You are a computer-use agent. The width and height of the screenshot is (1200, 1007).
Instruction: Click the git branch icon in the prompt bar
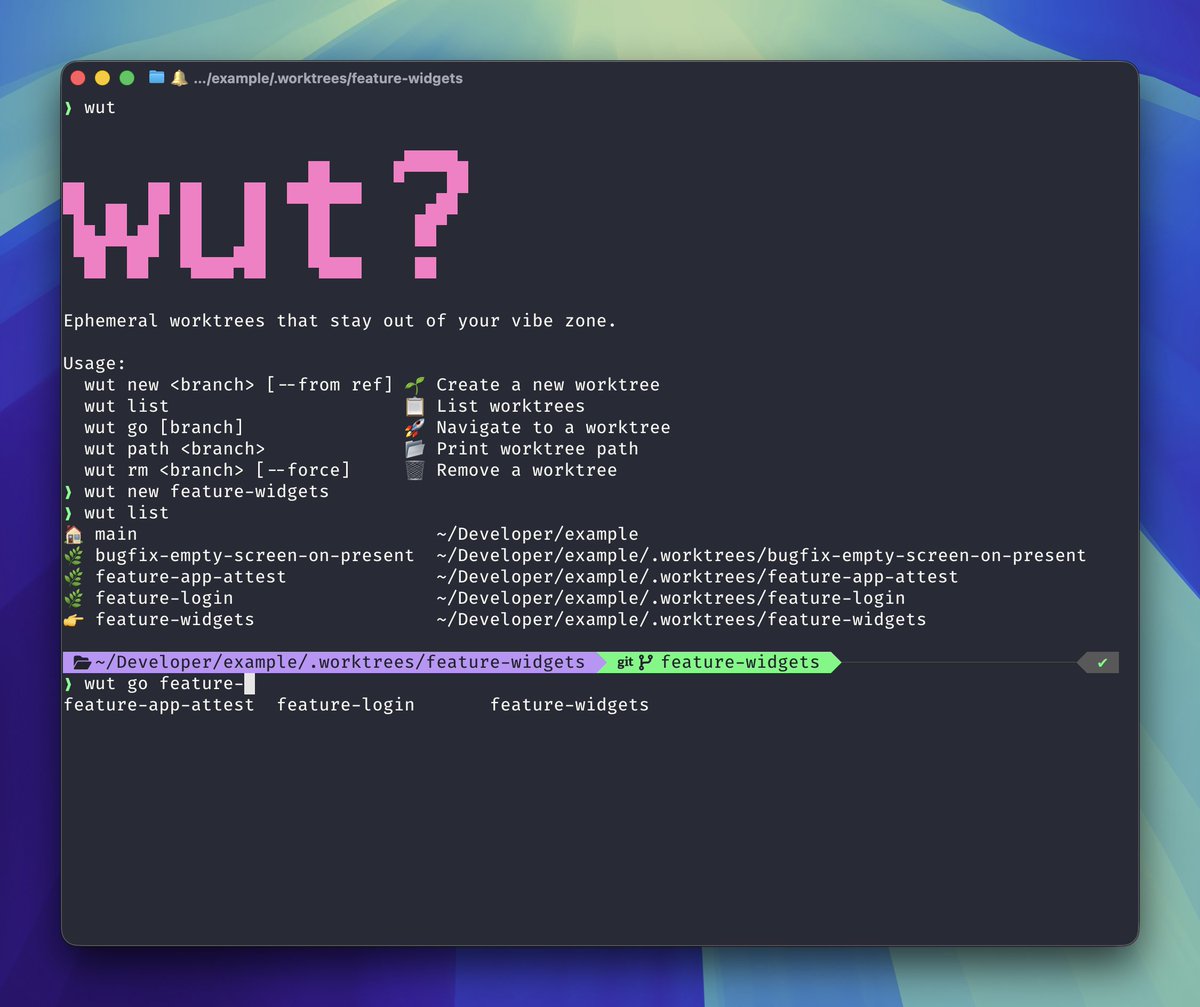[x=646, y=662]
